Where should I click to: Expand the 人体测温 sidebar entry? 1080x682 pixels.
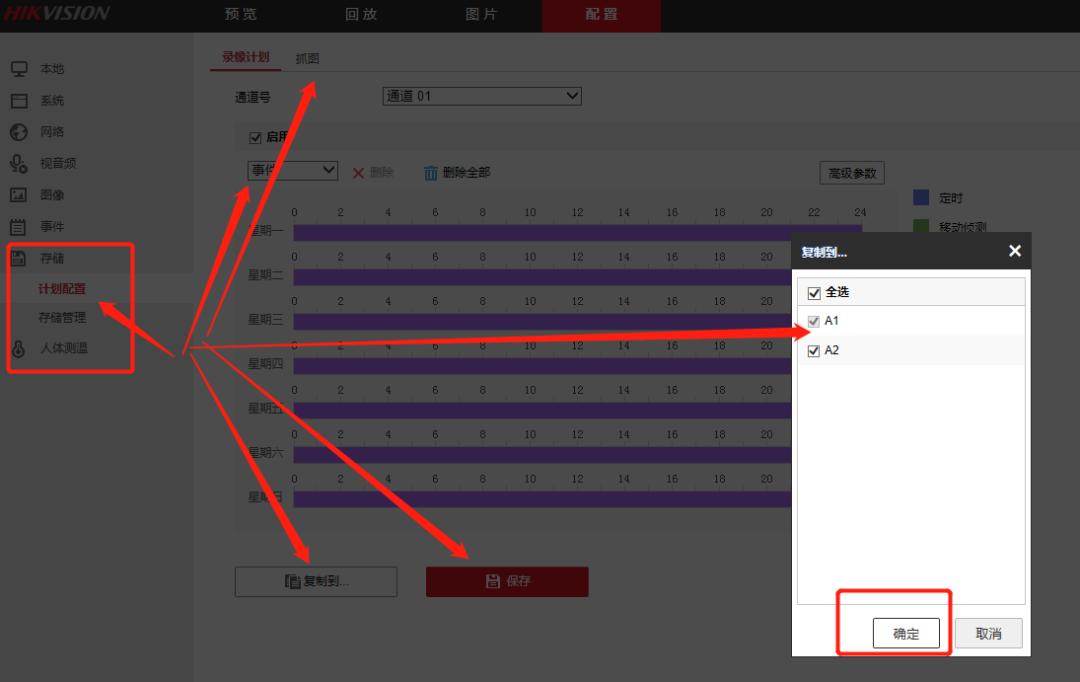[x=62, y=349]
